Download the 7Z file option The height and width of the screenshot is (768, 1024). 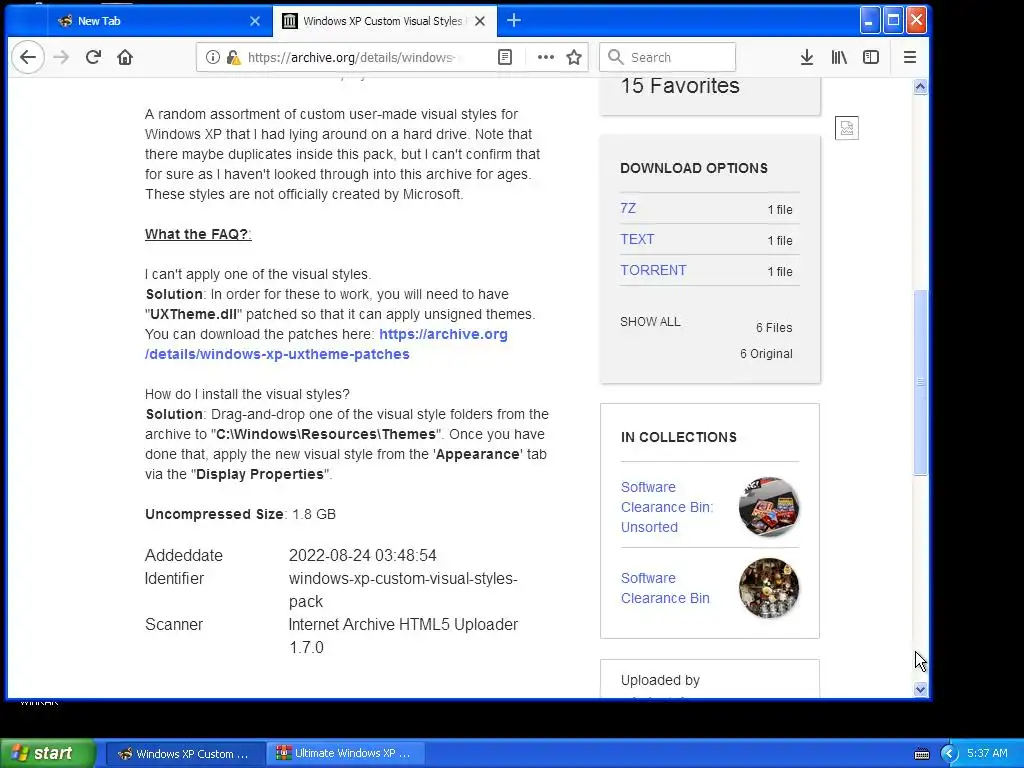628,208
